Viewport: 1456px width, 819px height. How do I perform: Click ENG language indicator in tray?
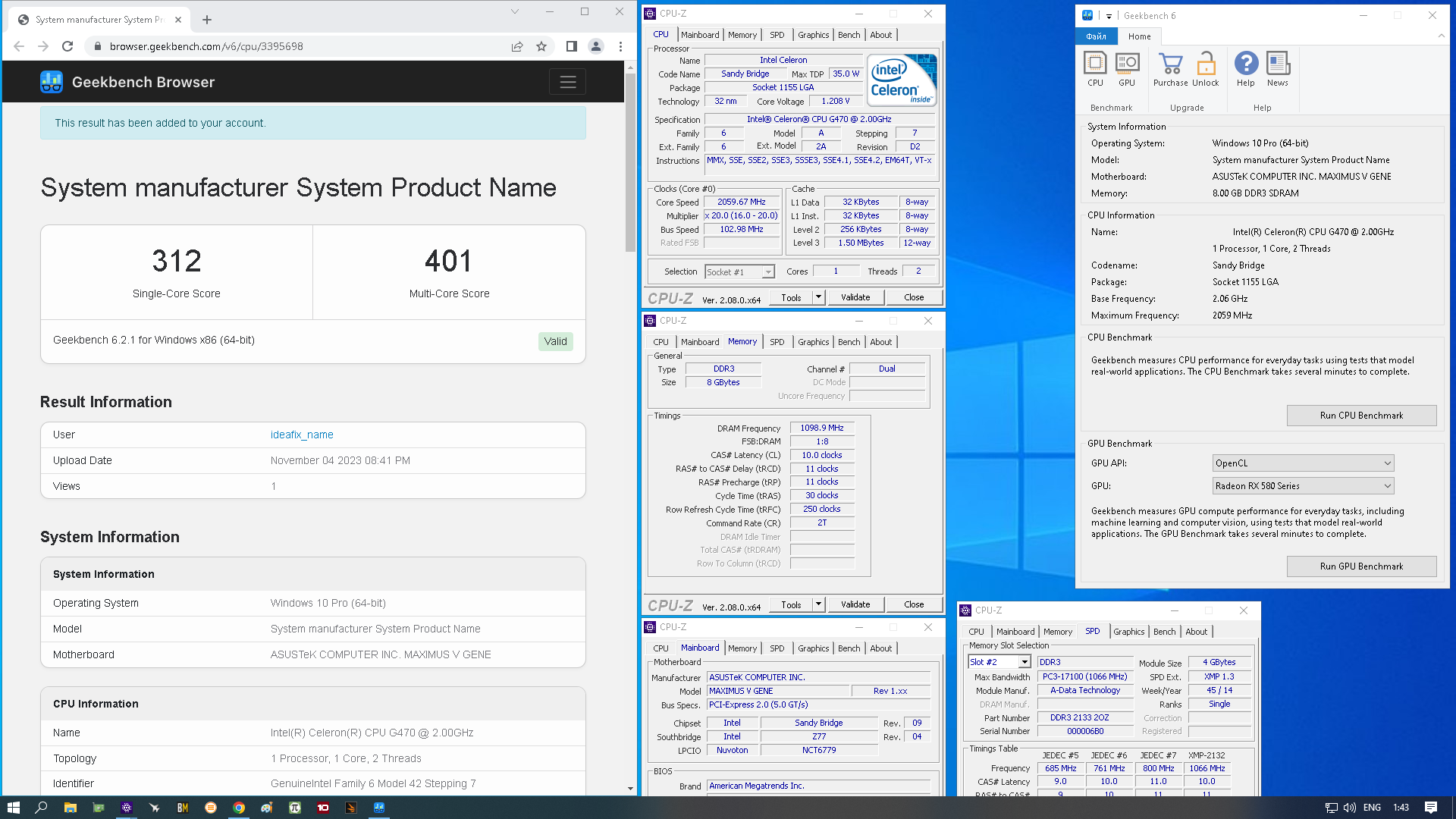(x=1372, y=808)
